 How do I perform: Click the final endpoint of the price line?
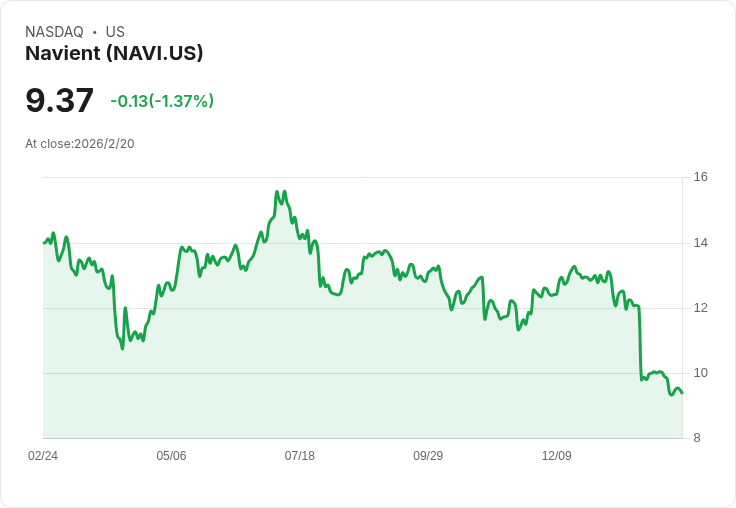[x=682, y=393]
